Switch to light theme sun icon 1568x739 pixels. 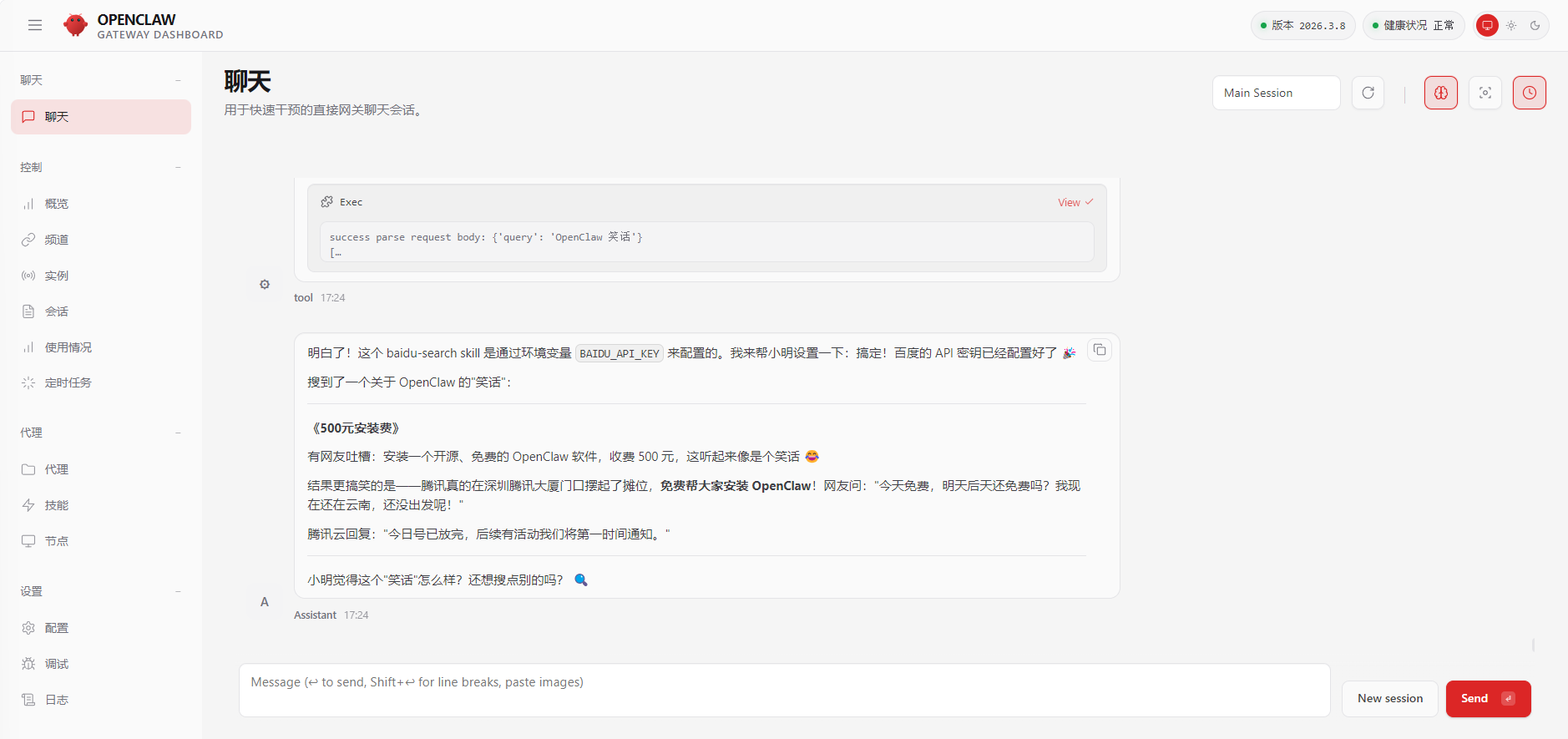coord(1511,26)
